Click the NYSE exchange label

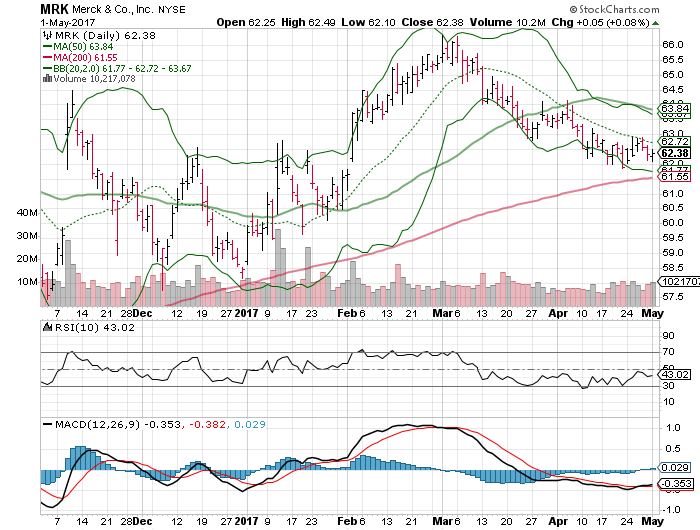pos(172,9)
